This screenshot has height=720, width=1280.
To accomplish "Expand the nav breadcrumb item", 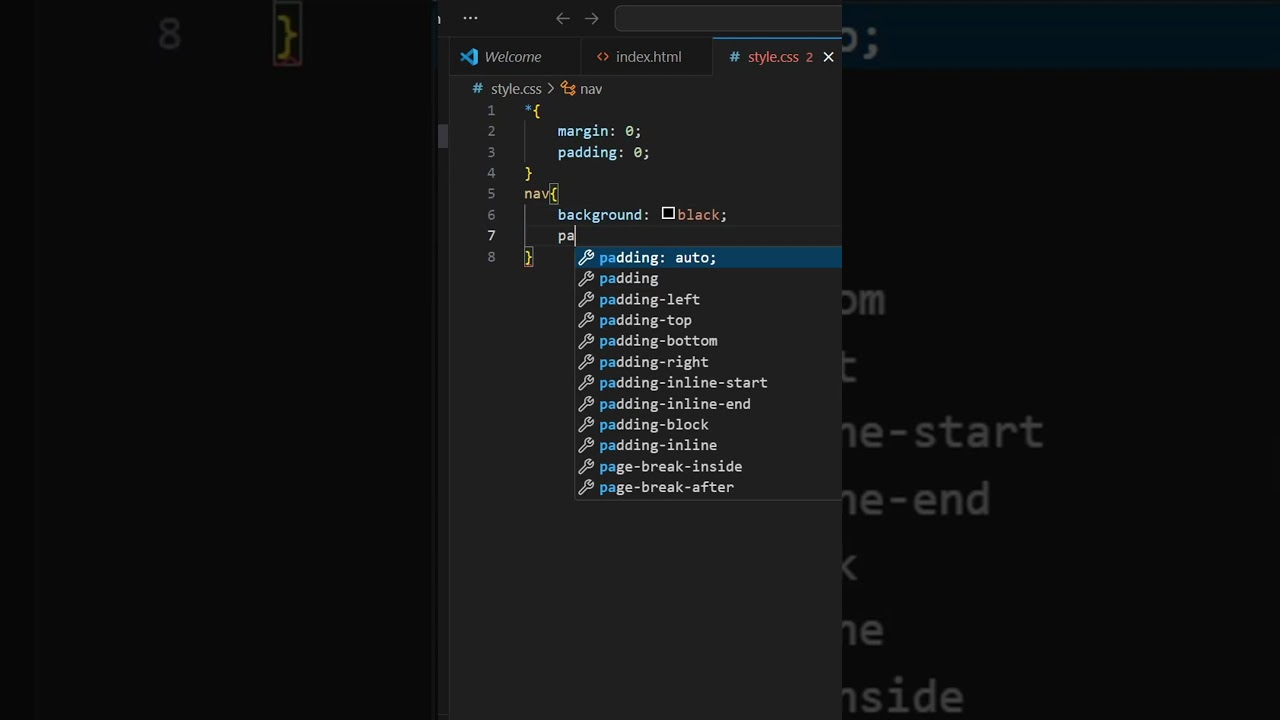I will click(x=581, y=89).
